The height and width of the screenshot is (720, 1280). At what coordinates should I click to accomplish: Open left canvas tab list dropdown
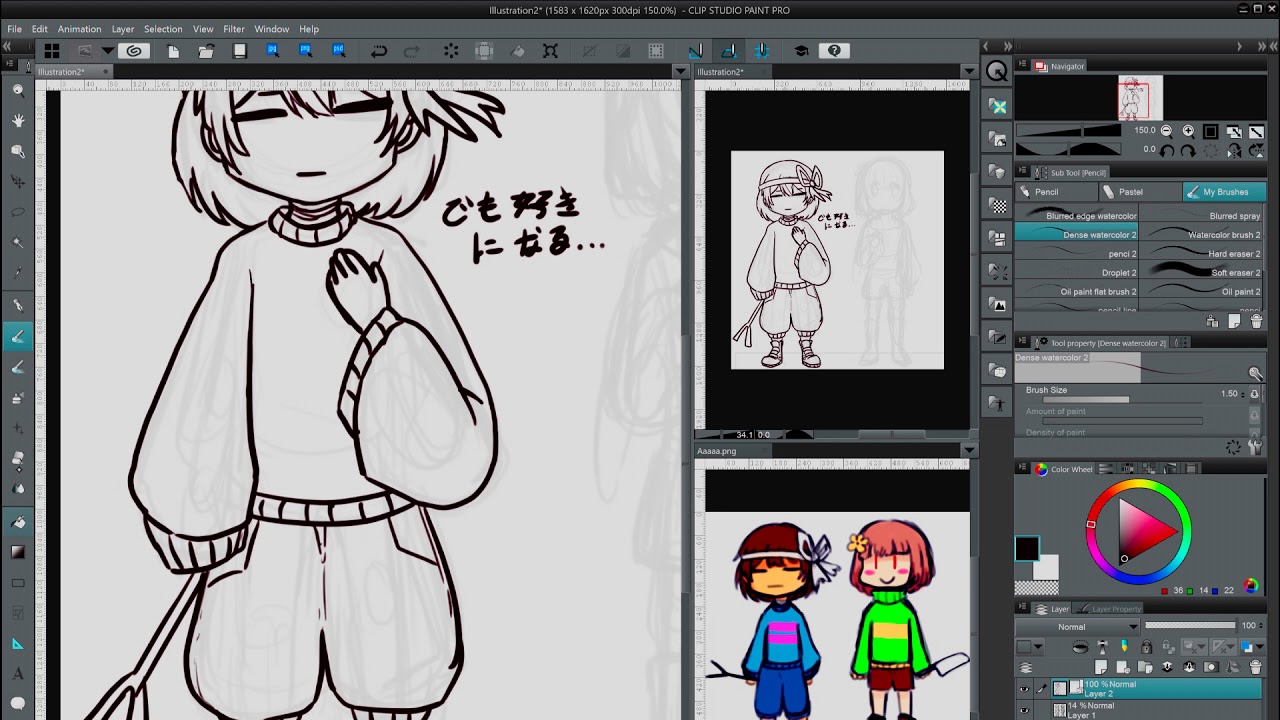(681, 72)
